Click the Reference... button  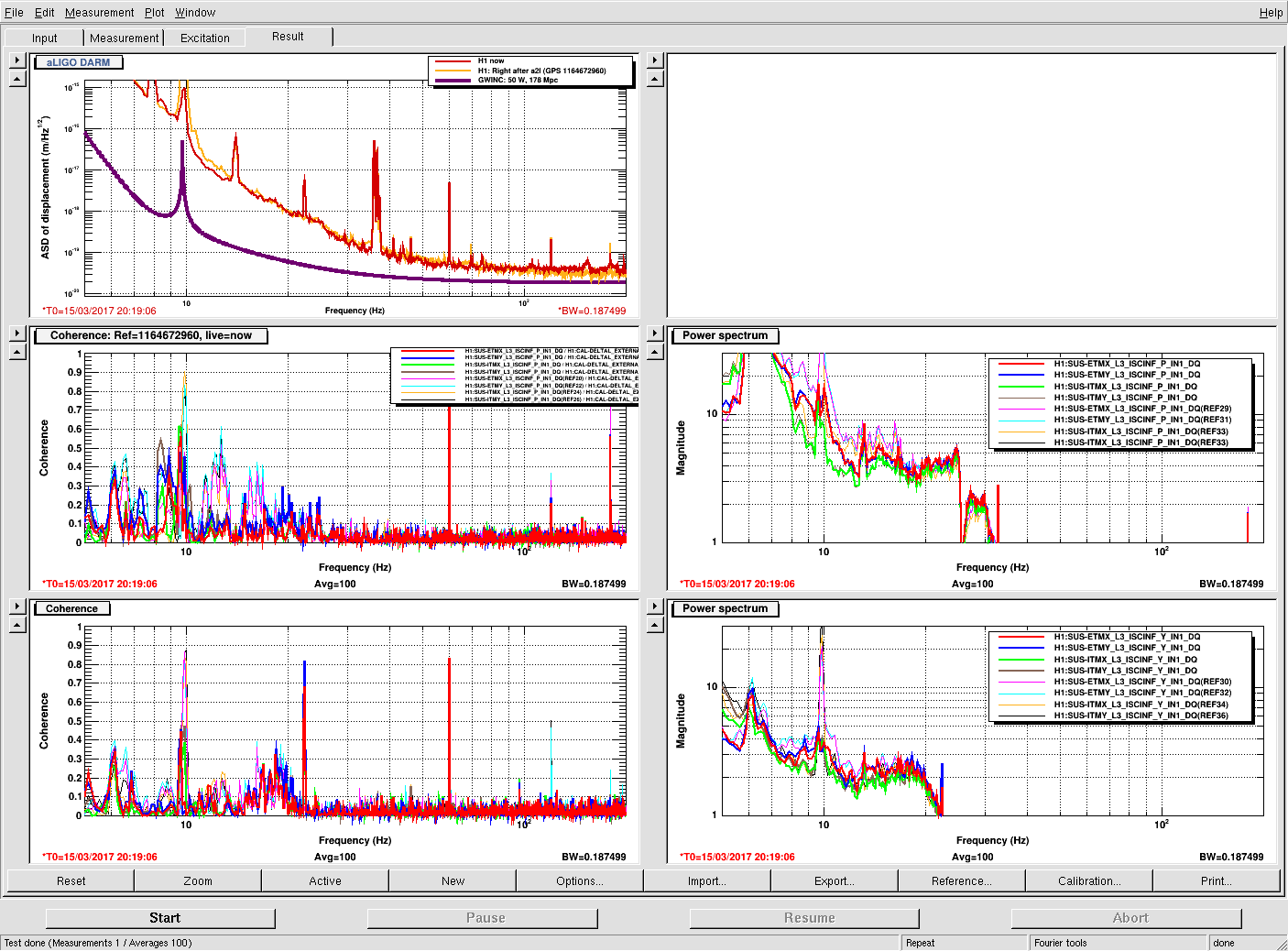[961, 880]
